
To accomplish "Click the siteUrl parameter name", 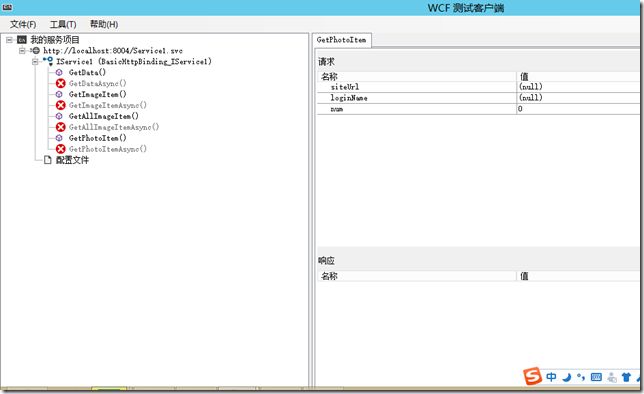I will tap(345, 87).
